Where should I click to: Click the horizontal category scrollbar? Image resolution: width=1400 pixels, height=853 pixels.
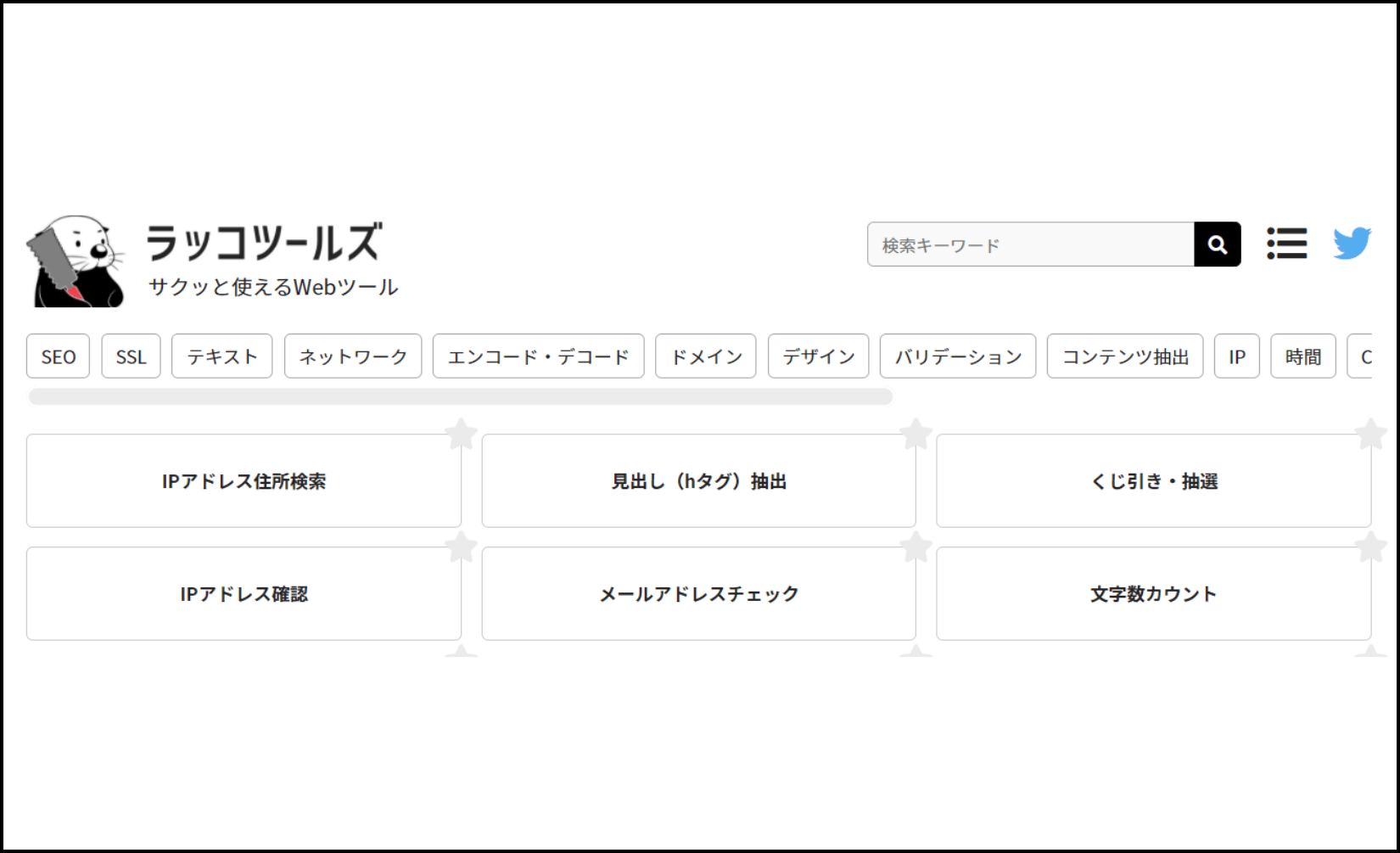coord(461,397)
